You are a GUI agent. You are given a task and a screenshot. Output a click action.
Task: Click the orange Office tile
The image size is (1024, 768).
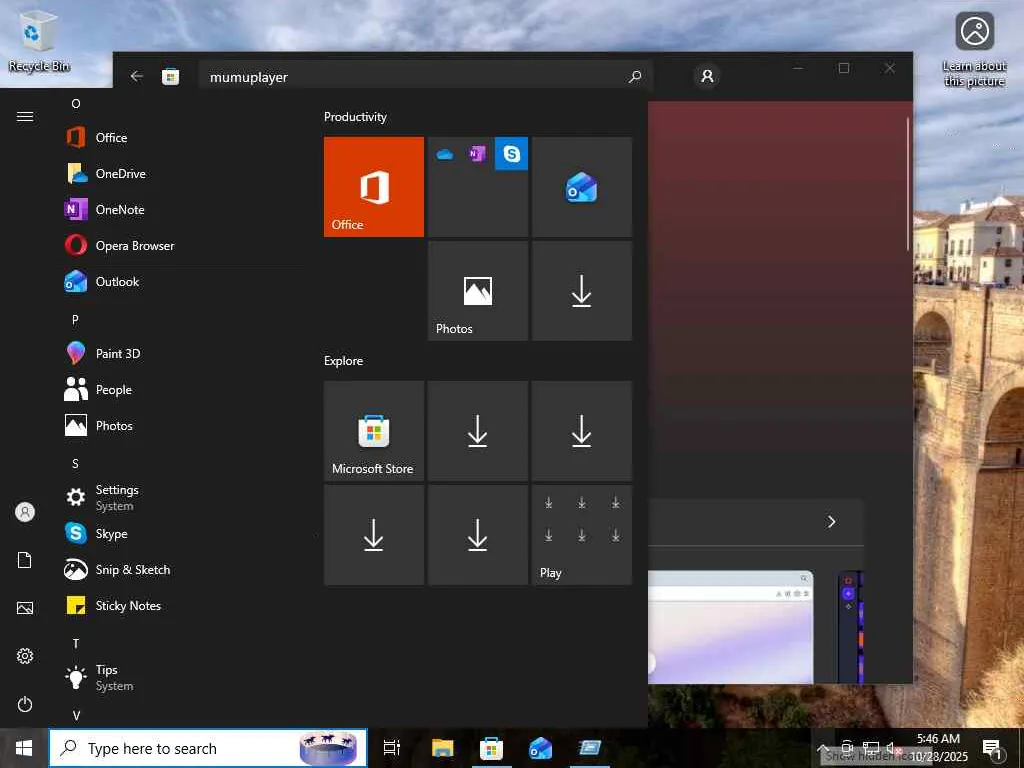pos(374,187)
